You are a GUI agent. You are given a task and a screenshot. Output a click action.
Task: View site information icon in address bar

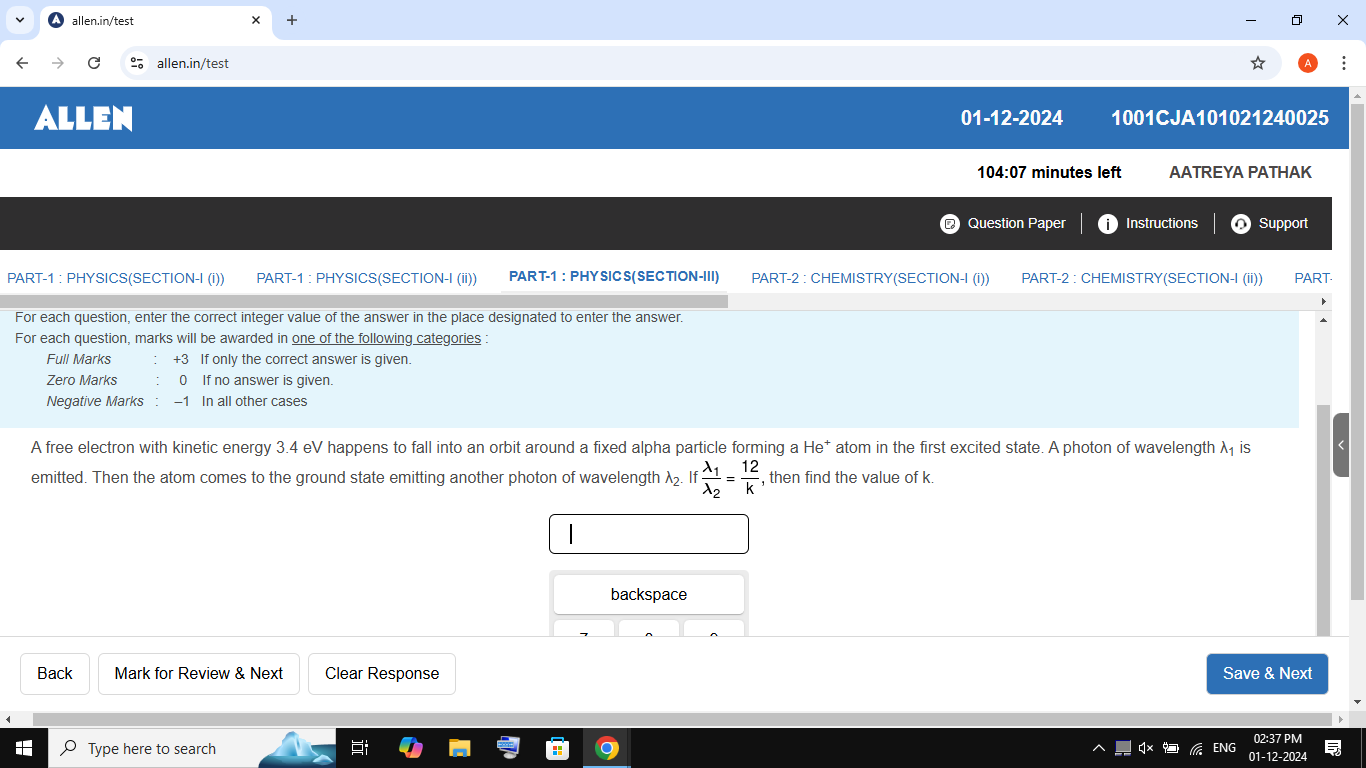[x=138, y=63]
